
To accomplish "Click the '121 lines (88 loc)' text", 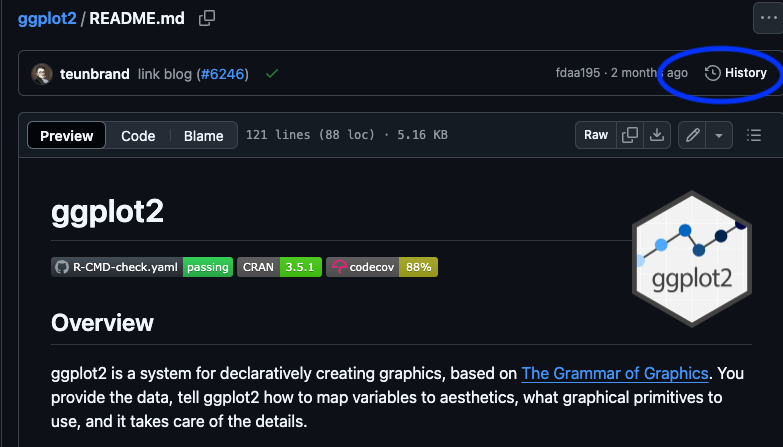I will [310, 135].
